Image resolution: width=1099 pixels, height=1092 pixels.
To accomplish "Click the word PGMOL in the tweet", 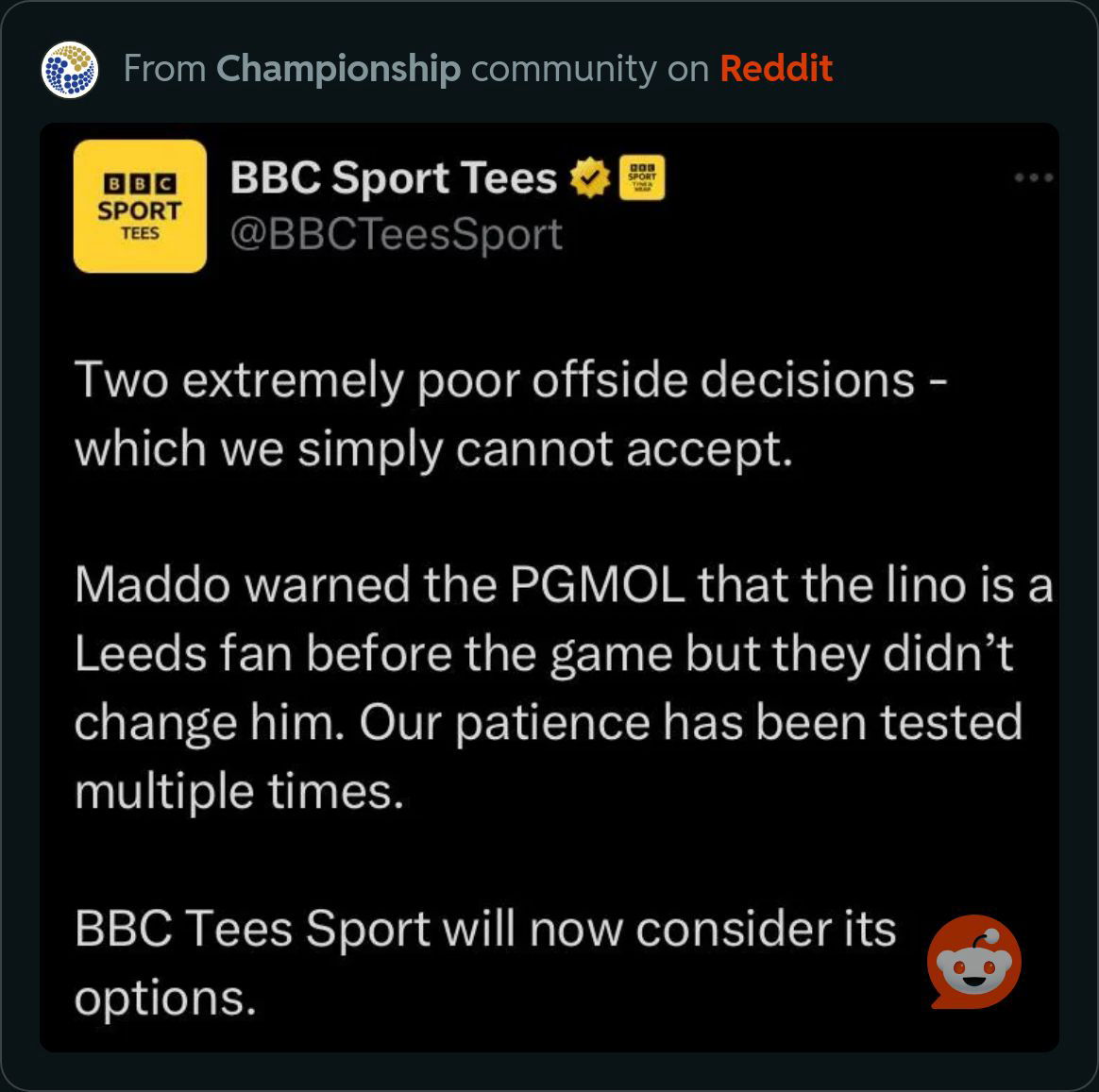I will click(x=597, y=585).
